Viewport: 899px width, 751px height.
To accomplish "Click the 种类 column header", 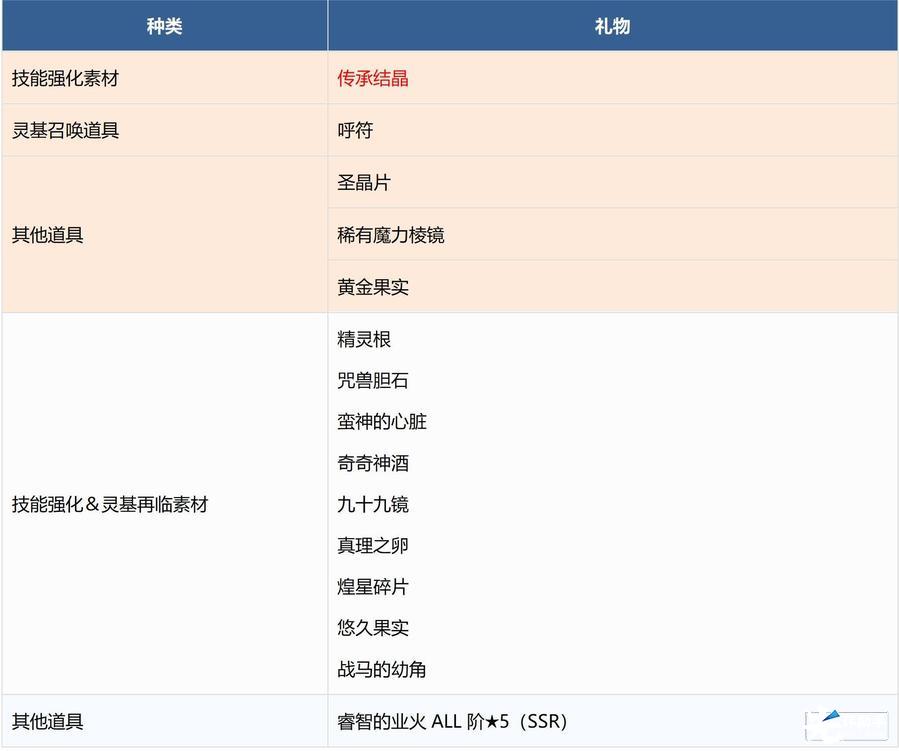I will 164,26.
